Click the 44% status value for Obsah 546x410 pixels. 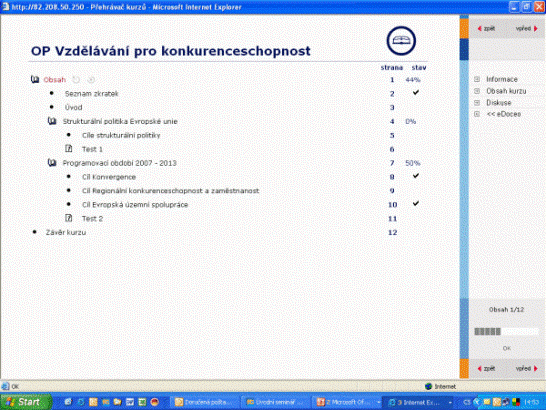tap(413, 80)
